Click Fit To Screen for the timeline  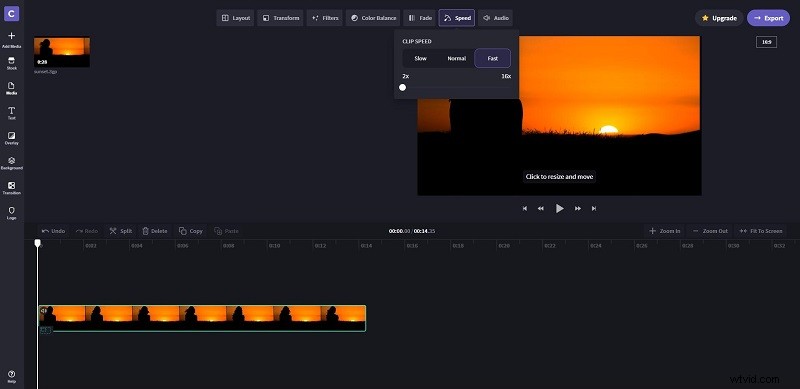(761, 231)
